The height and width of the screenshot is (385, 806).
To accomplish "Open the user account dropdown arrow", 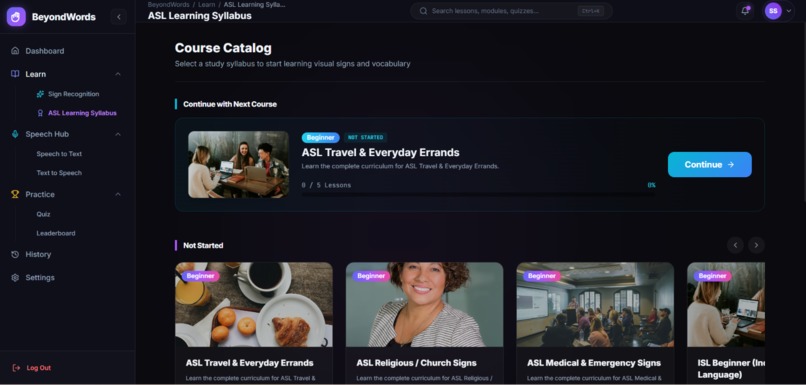I will click(x=789, y=11).
